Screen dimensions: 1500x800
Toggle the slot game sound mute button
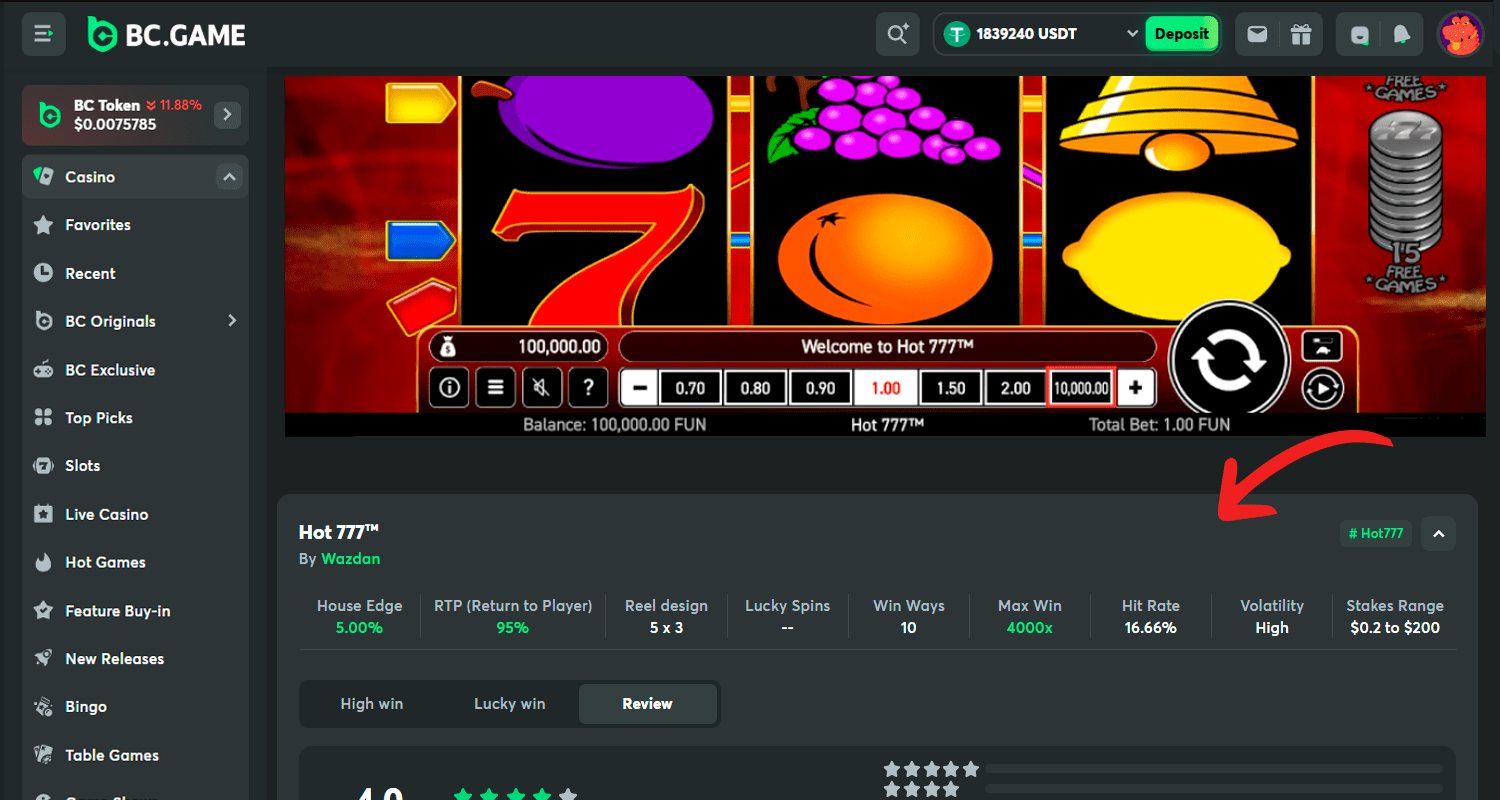[541, 387]
